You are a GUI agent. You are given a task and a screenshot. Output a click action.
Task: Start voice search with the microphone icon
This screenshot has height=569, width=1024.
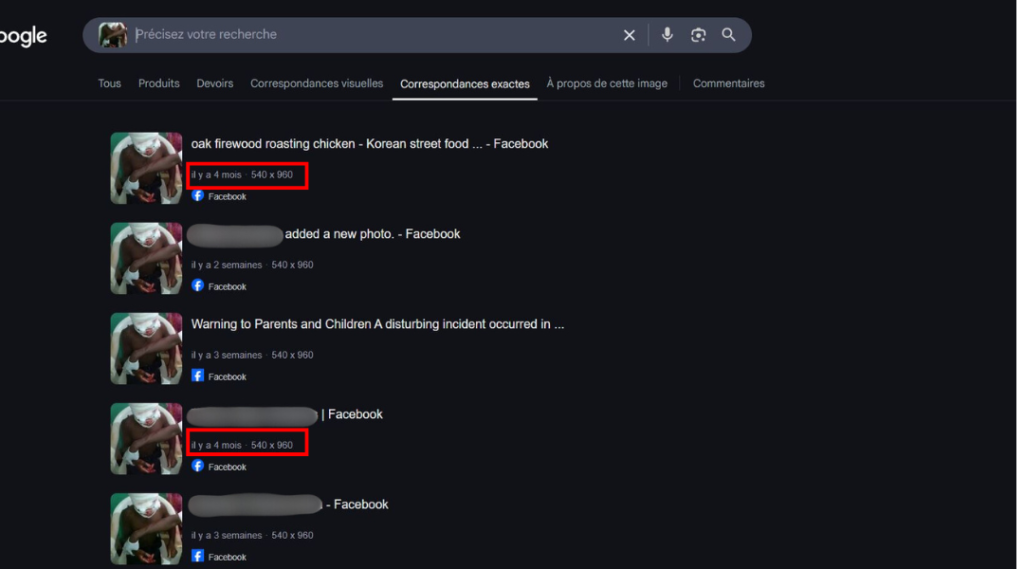[667, 35]
